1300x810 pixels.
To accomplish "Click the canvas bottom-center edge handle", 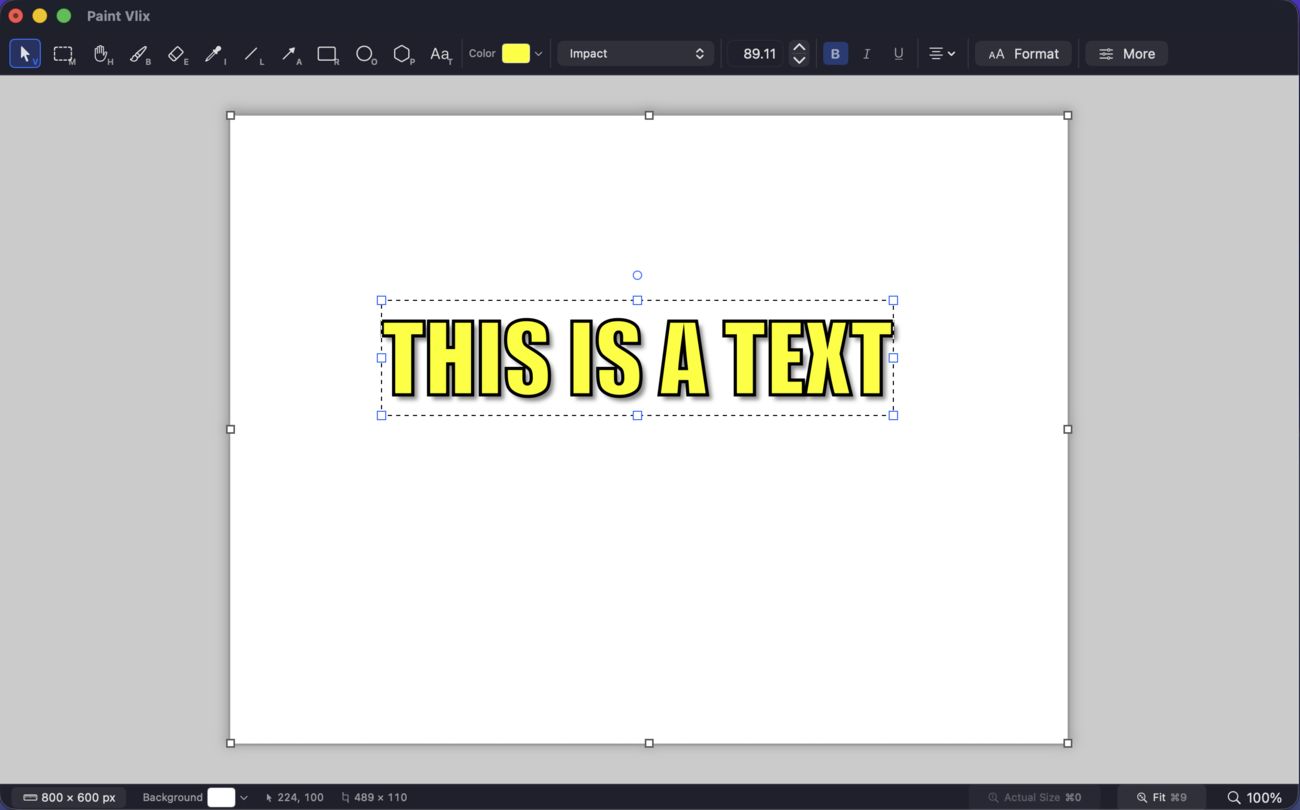I will tap(649, 743).
